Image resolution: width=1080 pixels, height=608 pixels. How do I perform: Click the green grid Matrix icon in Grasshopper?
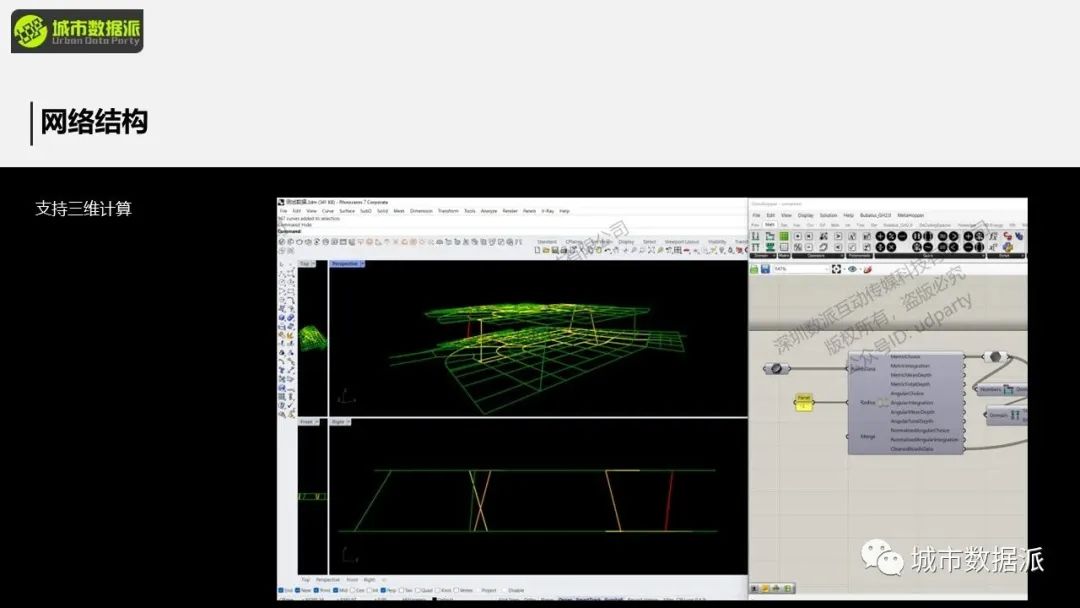(784, 236)
